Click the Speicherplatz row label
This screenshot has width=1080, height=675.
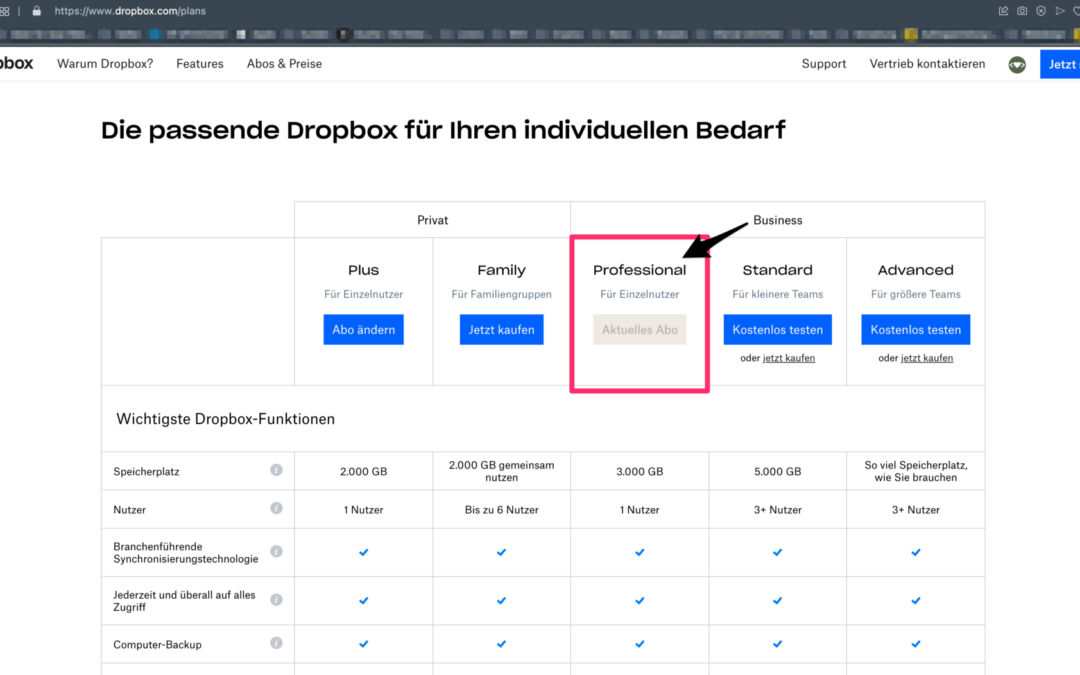[x=147, y=472]
